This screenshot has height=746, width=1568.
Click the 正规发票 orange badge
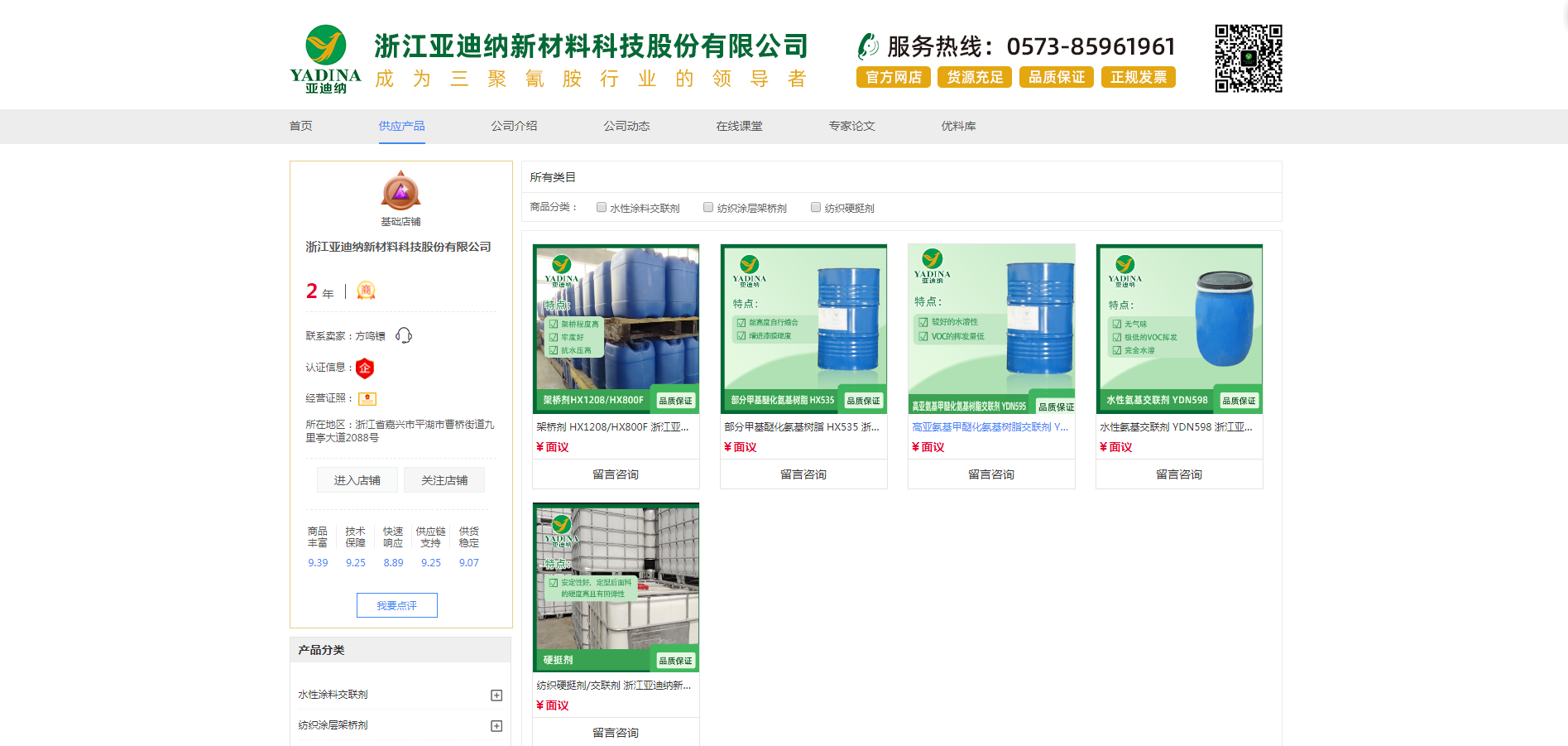(1139, 77)
